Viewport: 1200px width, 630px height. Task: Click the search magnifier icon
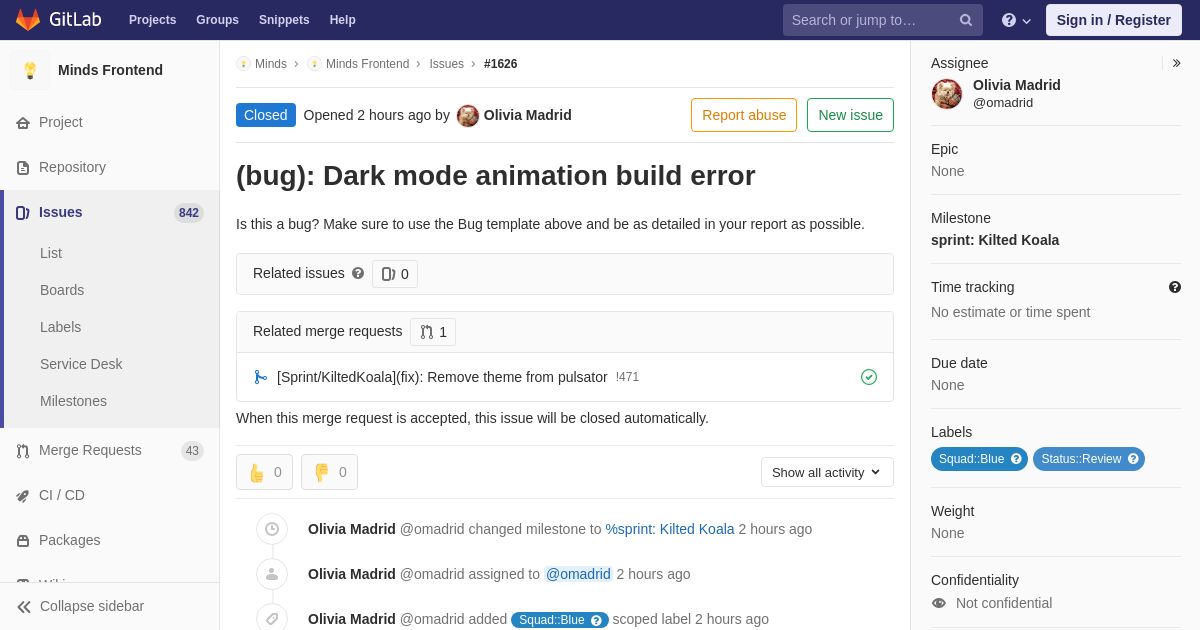click(x=966, y=20)
